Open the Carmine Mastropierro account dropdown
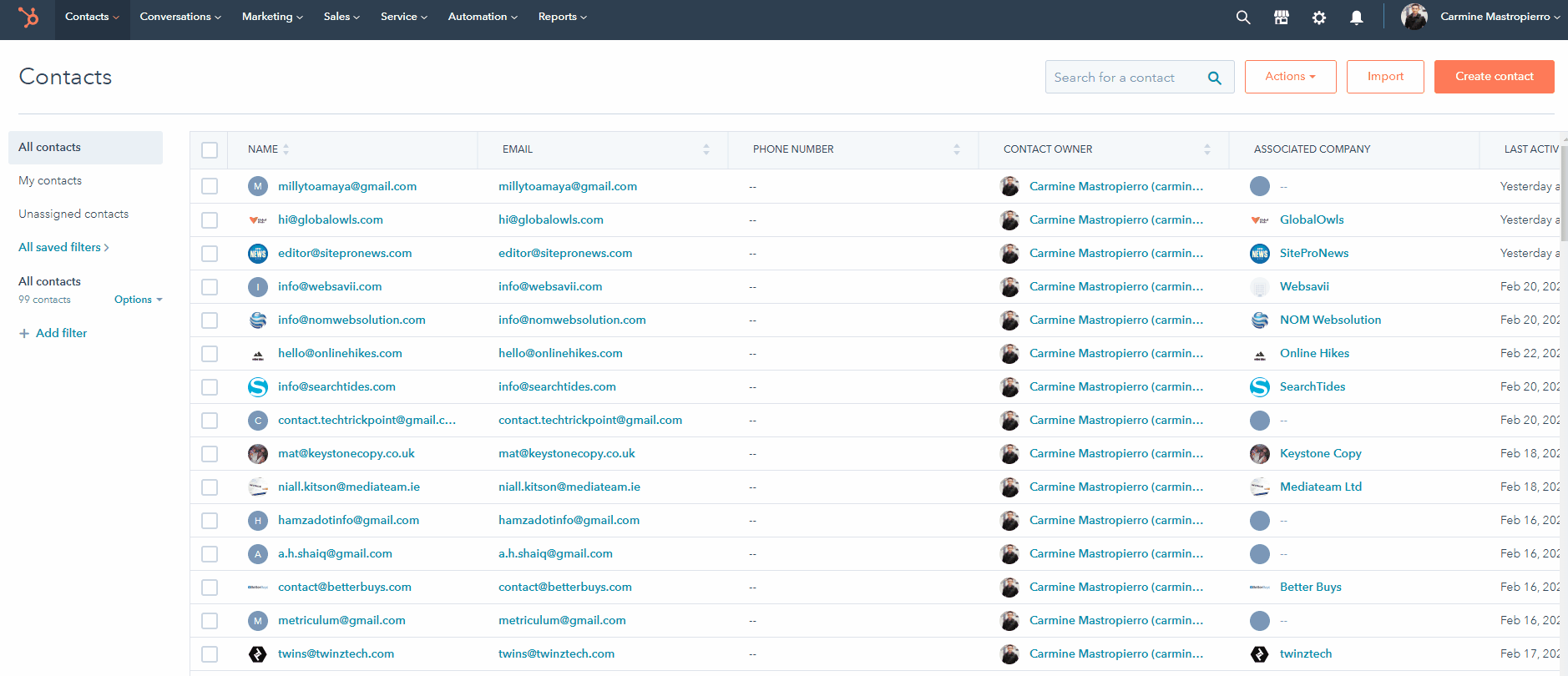This screenshot has width=1568, height=676. 1500,17
